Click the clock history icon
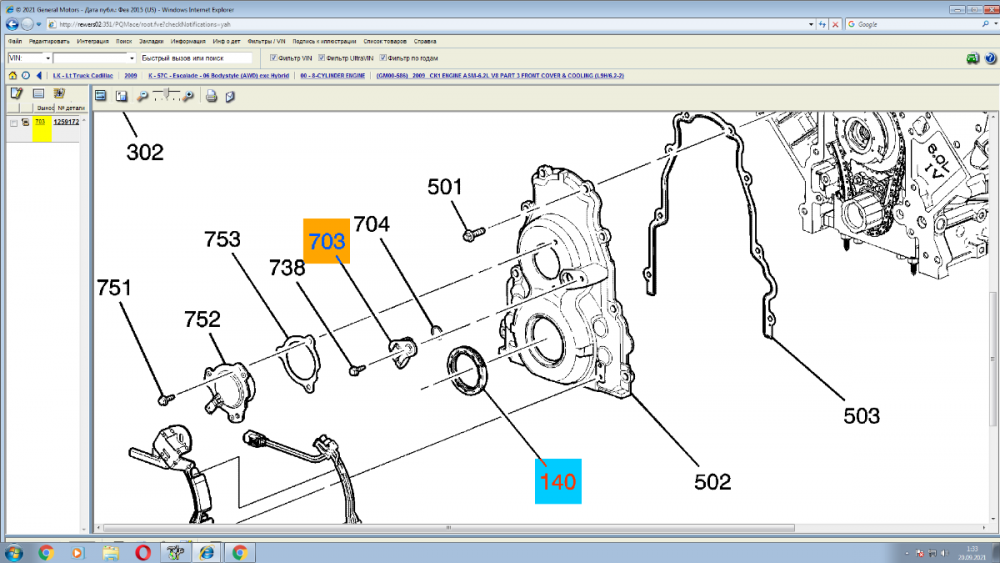This screenshot has height=563, width=1000. 24,76
